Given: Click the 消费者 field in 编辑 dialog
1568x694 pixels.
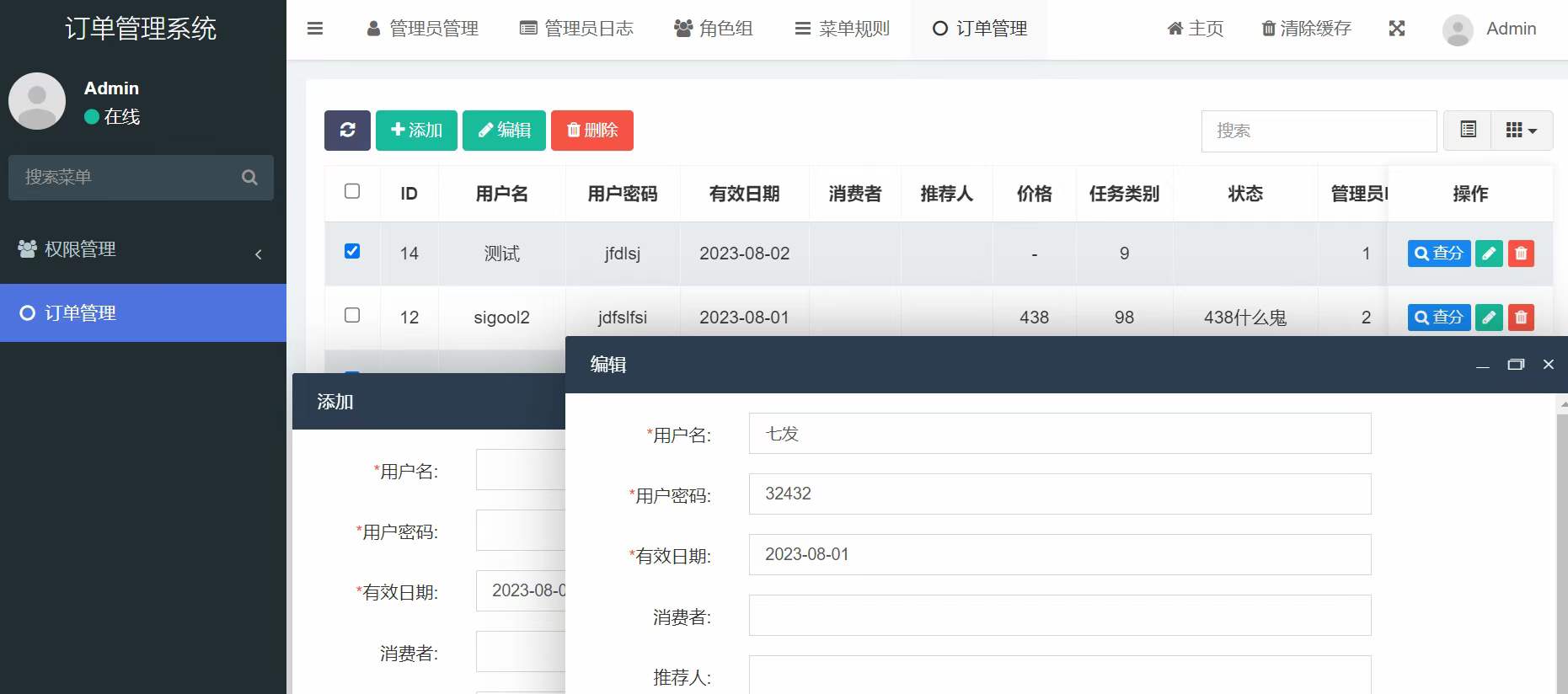Looking at the screenshot, I should pyautogui.click(x=1060, y=616).
